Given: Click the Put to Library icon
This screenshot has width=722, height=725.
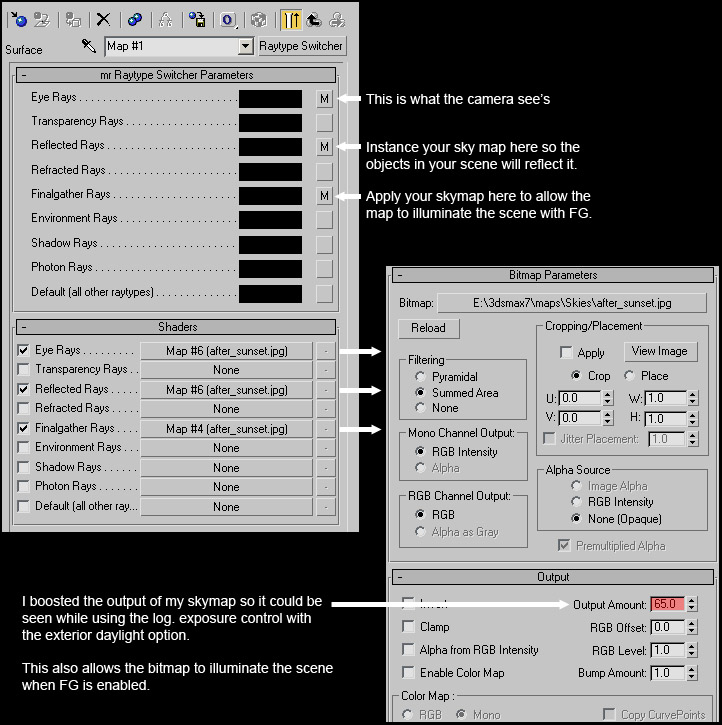Looking at the screenshot, I should [x=197, y=20].
